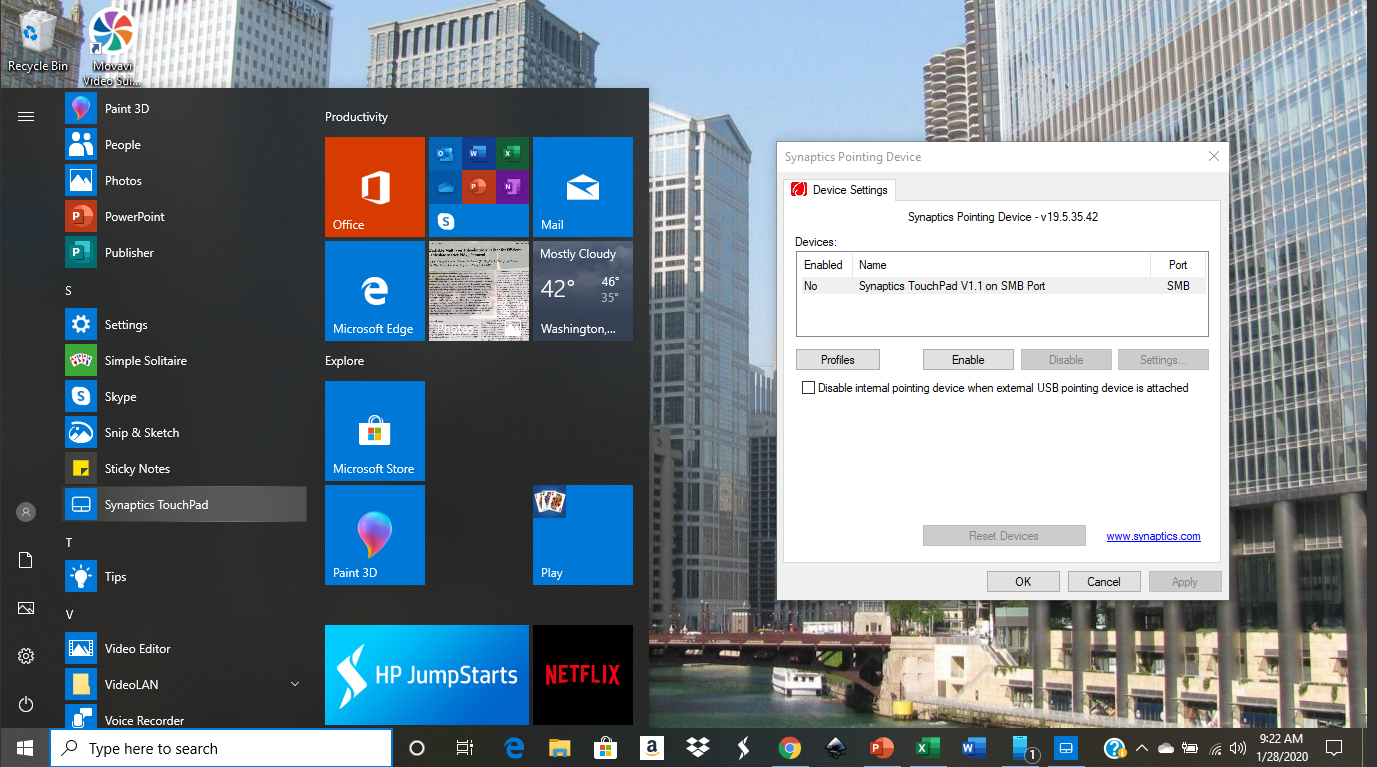The width and height of the screenshot is (1377, 767).
Task: Click the Type here to search box
Action: click(x=221, y=748)
